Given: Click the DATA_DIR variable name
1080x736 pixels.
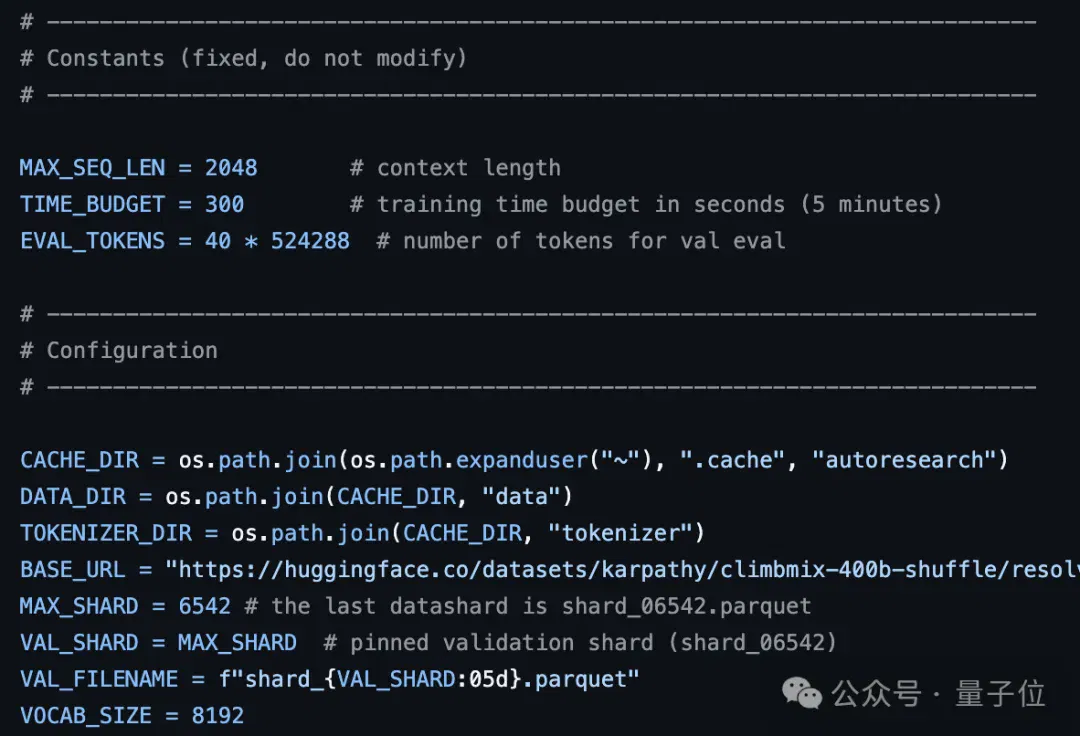Looking at the screenshot, I should pos(73,496).
